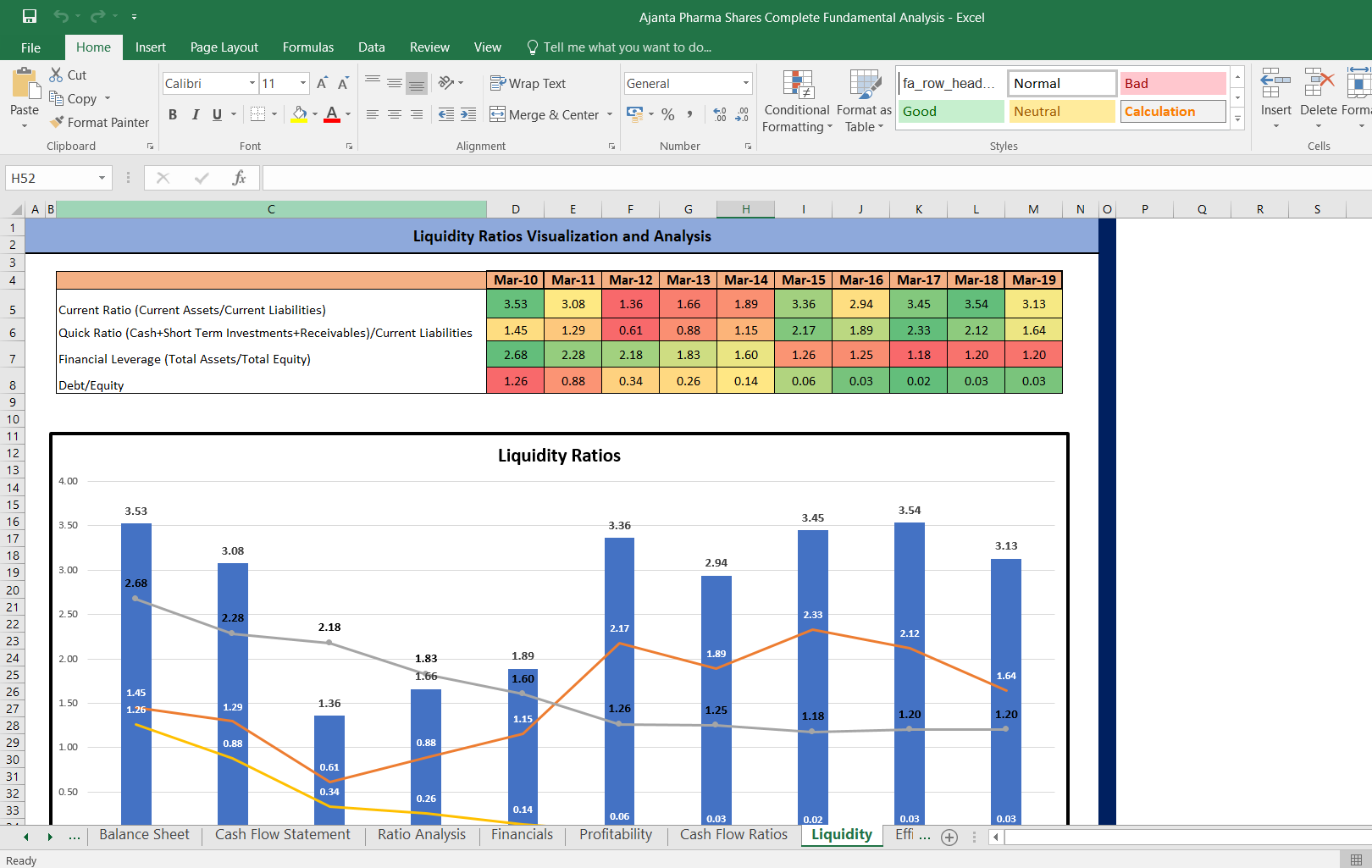The height and width of the screenshot is (868, 1372).
Task: Open Font Color dropdown arrow
Action: point(348,114)
